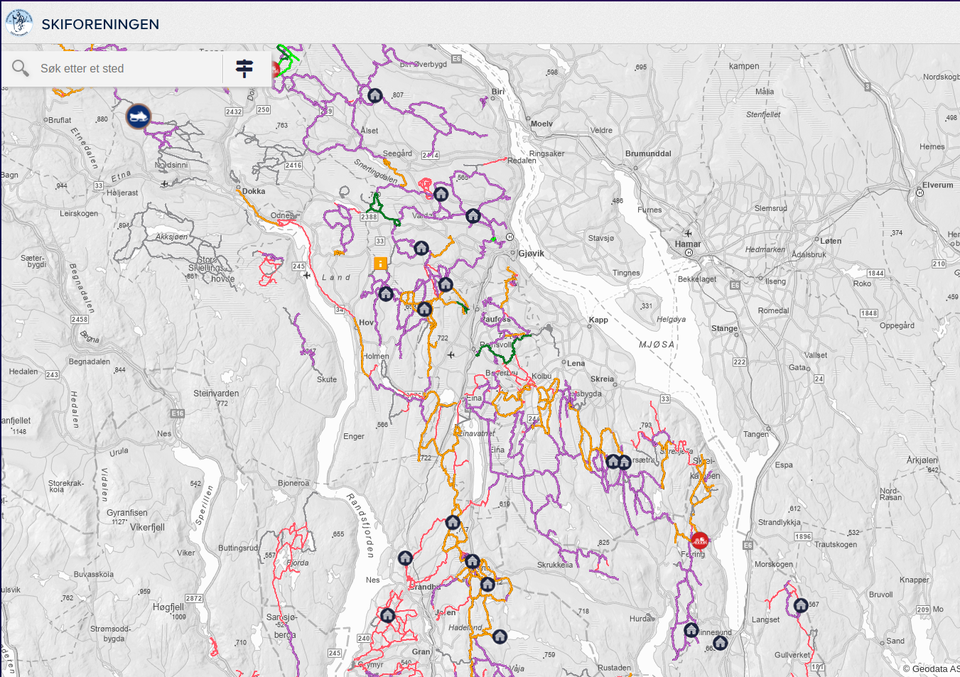Select the snowmobile marker near Bruflat
Image resolution: width=960 pixels, height=677 pixels.
[138, 116]
